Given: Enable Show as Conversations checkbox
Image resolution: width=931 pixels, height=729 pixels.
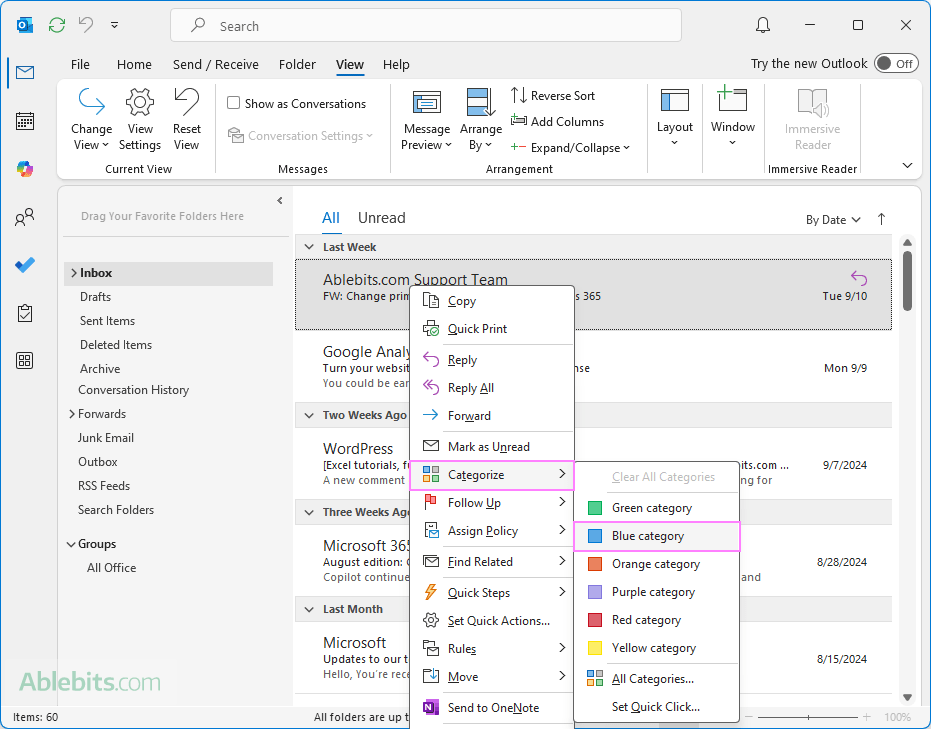Looking at the screenshot, I should (x=234, y=103).
